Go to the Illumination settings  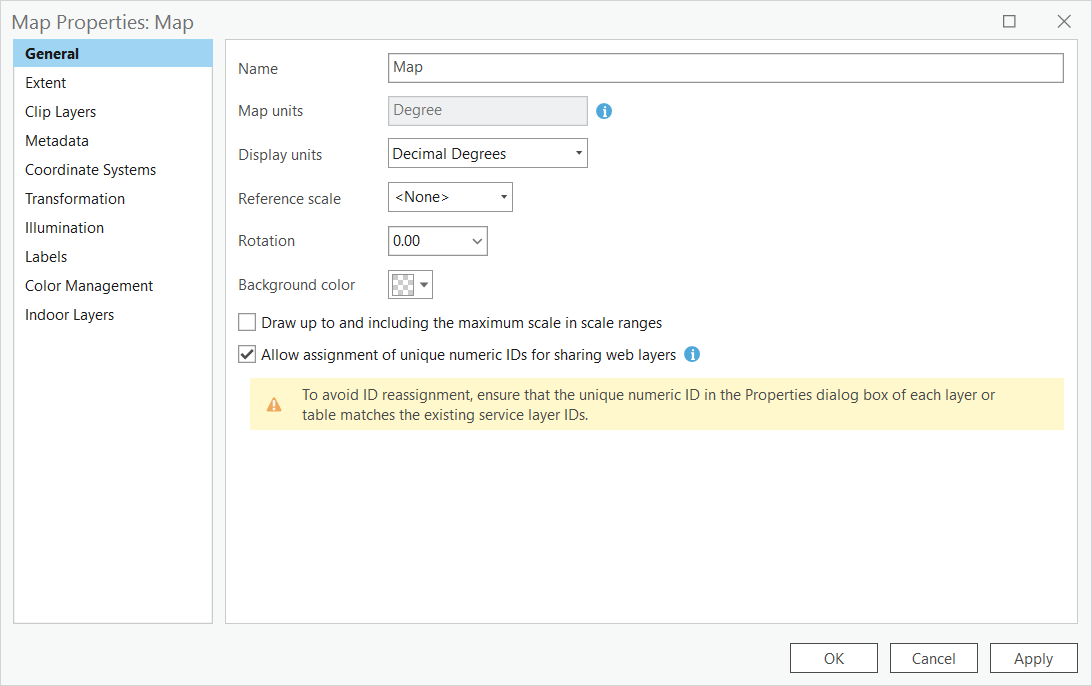click(64, 227)
